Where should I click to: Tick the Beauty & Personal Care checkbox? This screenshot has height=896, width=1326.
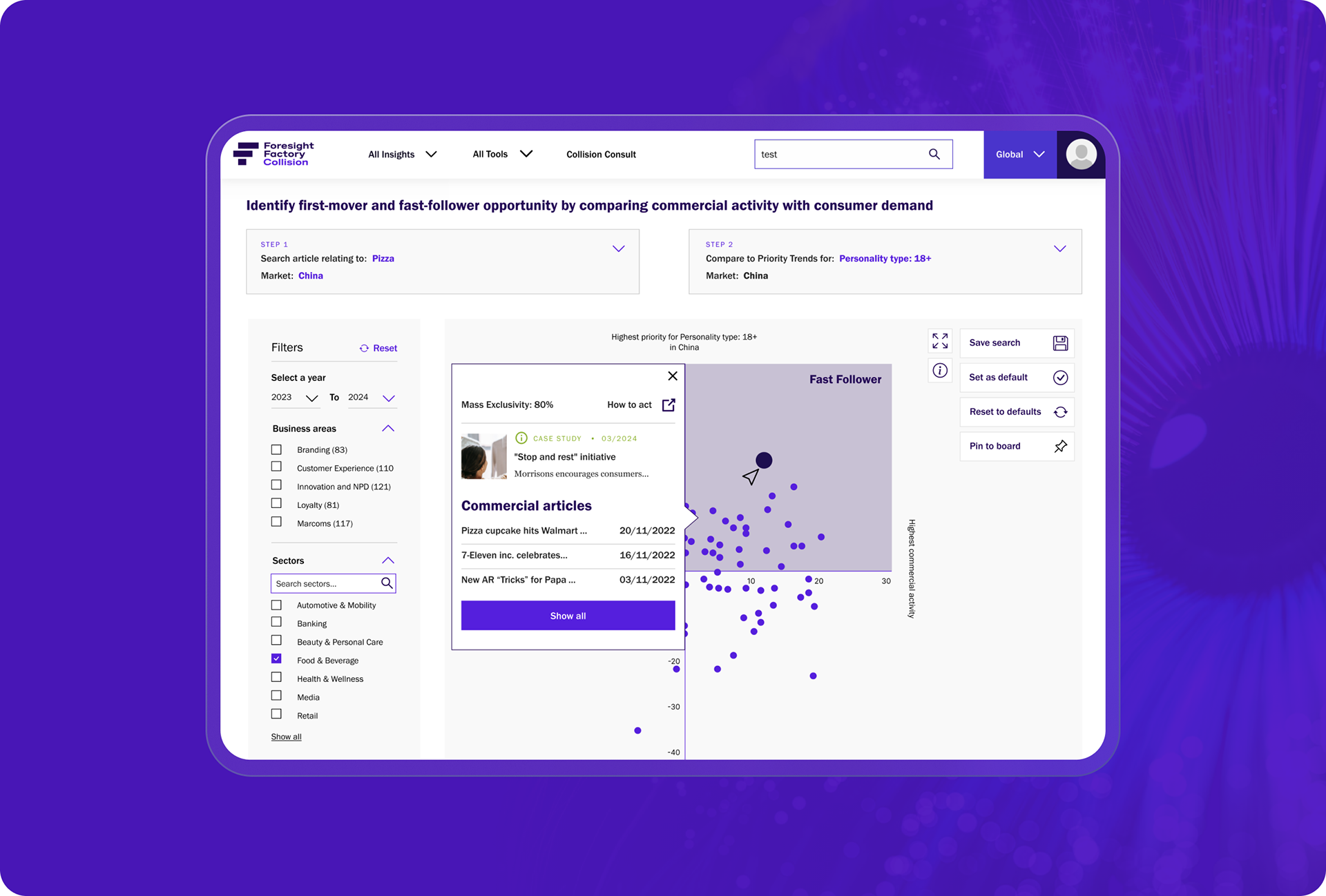(276, 641)
